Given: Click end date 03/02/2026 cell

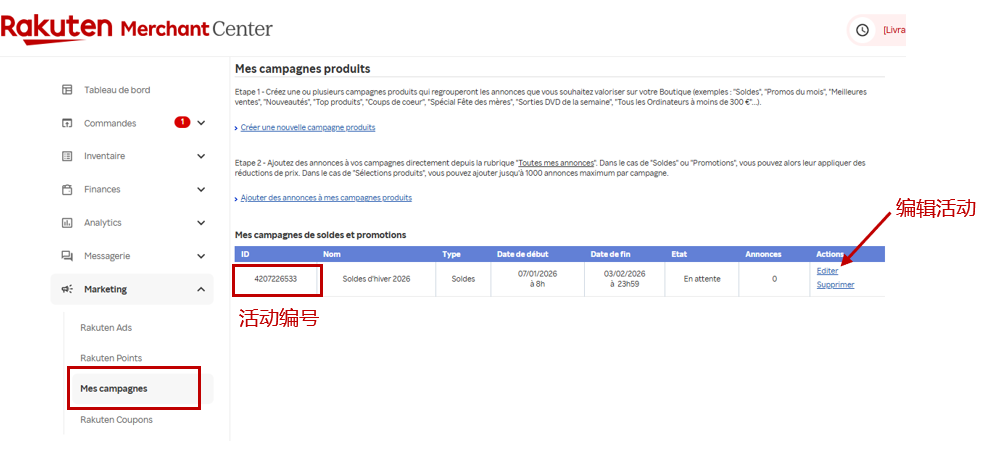Looking at the screenshot, I should tap(624, 279).
